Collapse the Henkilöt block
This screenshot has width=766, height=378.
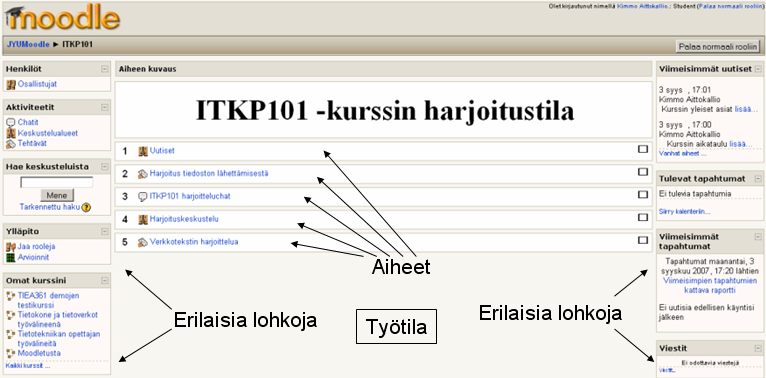coord(105,69)
